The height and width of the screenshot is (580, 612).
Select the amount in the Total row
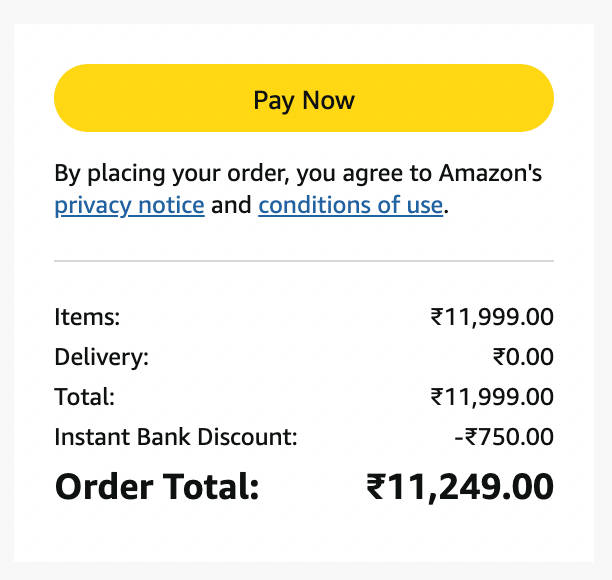492,397
